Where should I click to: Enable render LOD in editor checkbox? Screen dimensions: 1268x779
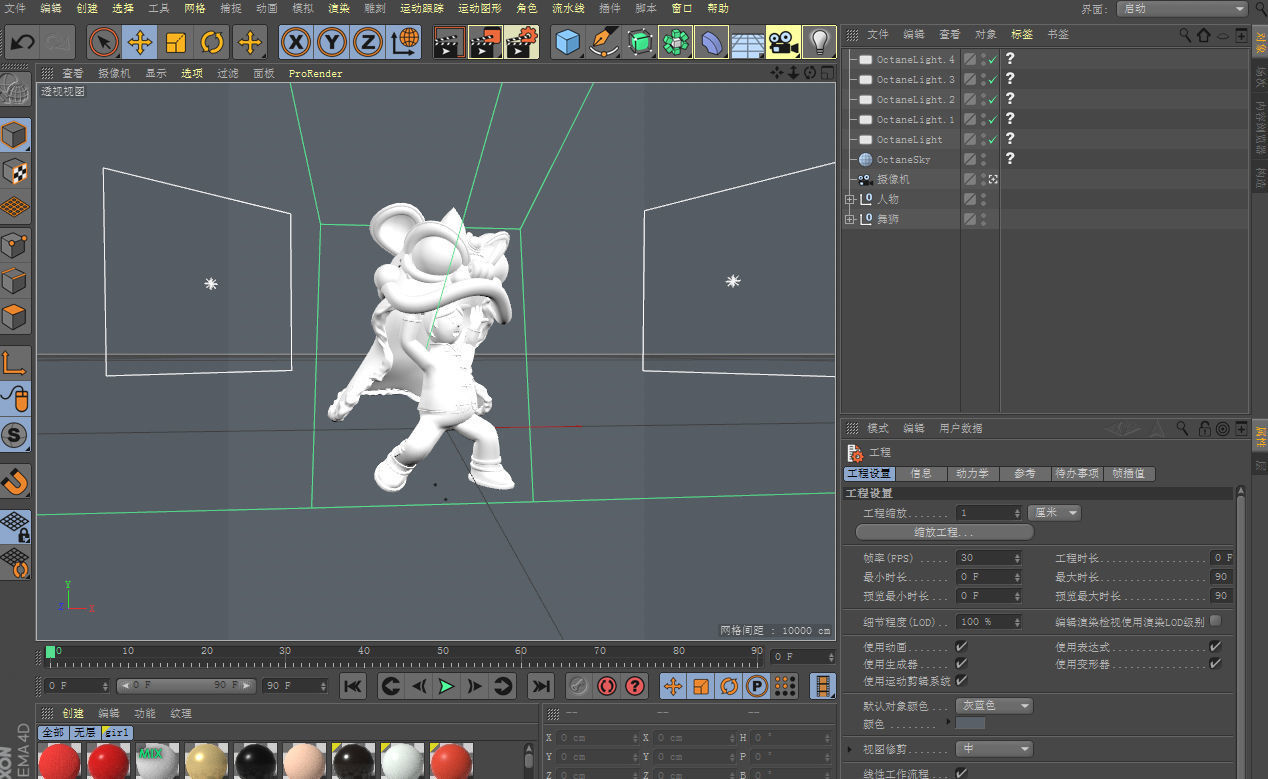1215,621
